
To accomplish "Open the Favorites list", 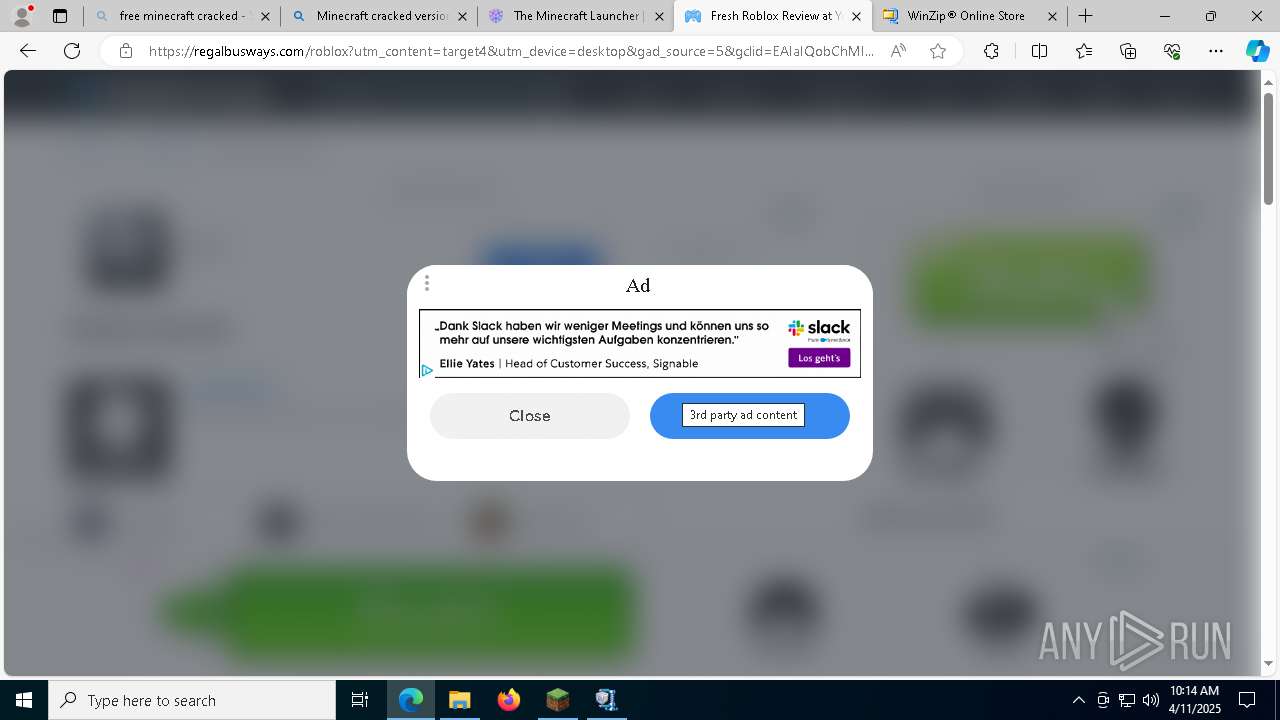I will click(1084, 51).
